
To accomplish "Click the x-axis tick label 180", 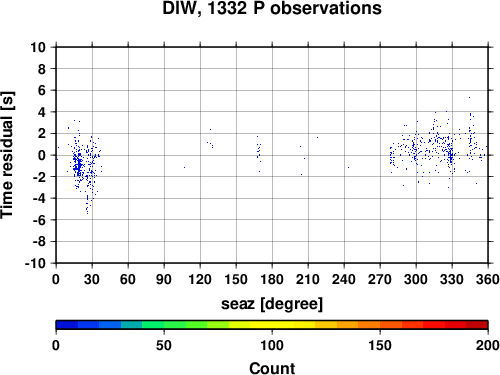I will click(x=272, y=279).
